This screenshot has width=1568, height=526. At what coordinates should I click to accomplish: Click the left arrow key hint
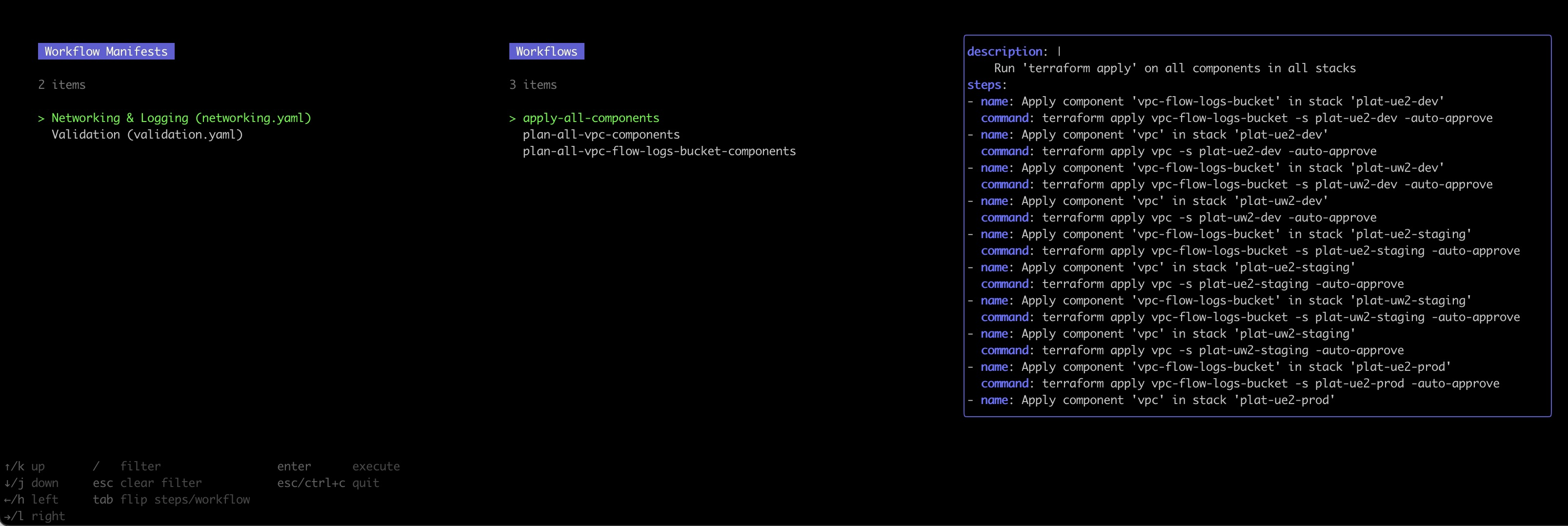(31, 499)
